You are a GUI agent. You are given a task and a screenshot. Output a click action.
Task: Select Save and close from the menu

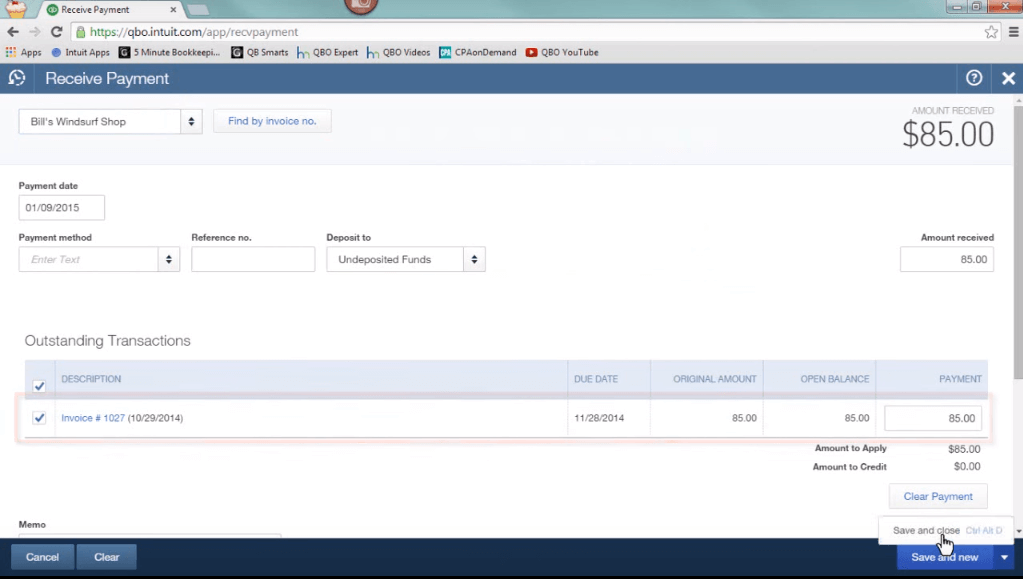pos(924,530)
